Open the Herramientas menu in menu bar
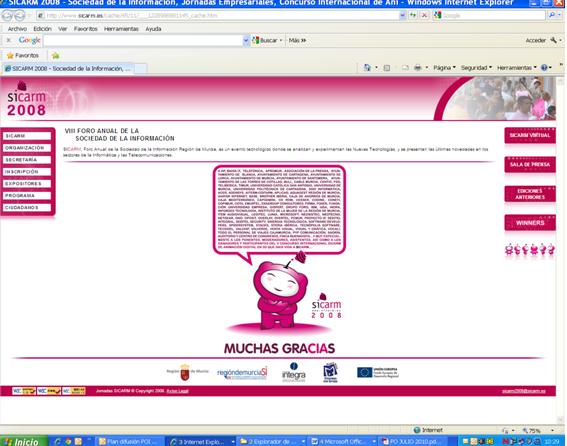567x446 pixels. pos(121,29)
